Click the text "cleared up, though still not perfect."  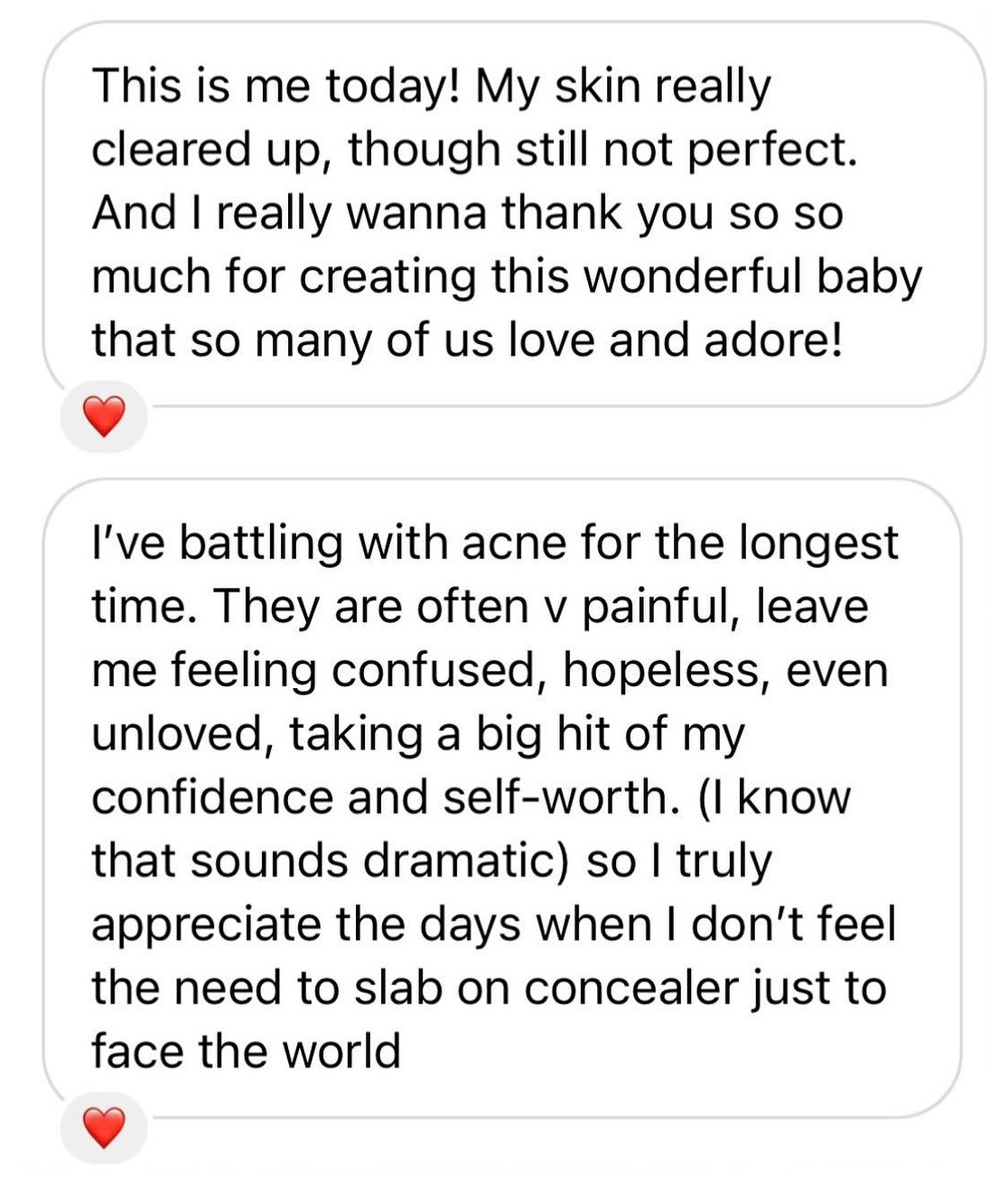pos(474,150)
